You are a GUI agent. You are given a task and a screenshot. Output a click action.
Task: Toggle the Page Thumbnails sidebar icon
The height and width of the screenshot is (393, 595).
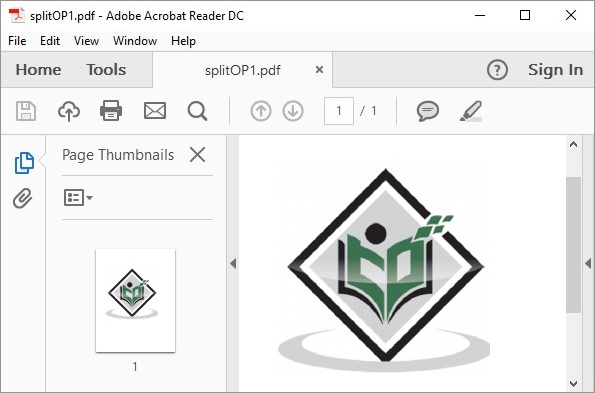pyautogui.click(x=24, y=163)
